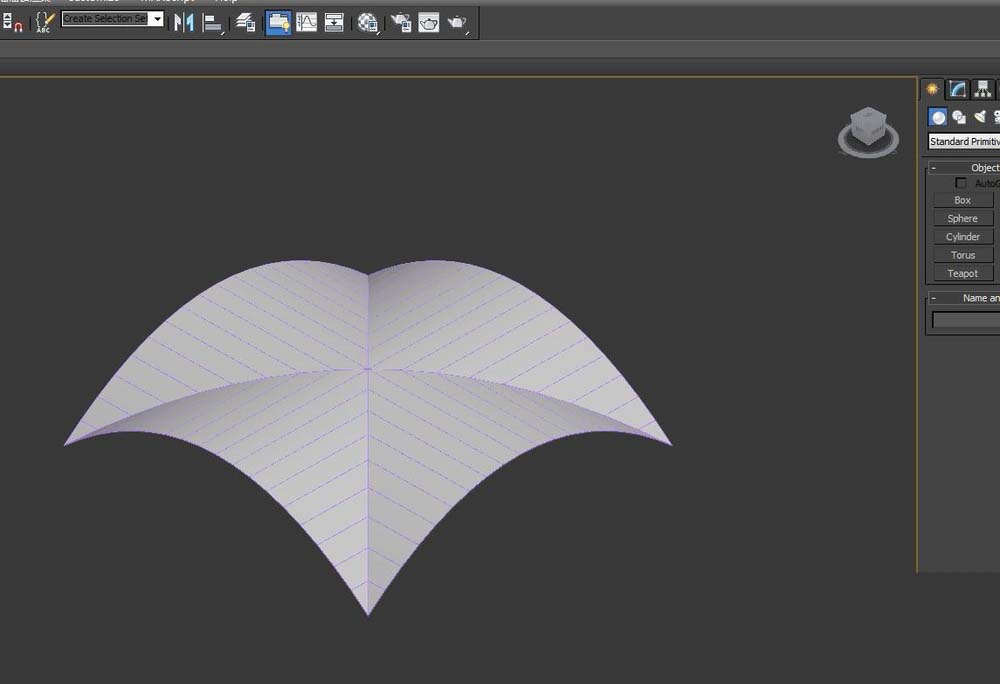The image size is (1000, 684).
Task: Open the Lights creation category
Action: (x=976, y=117)
